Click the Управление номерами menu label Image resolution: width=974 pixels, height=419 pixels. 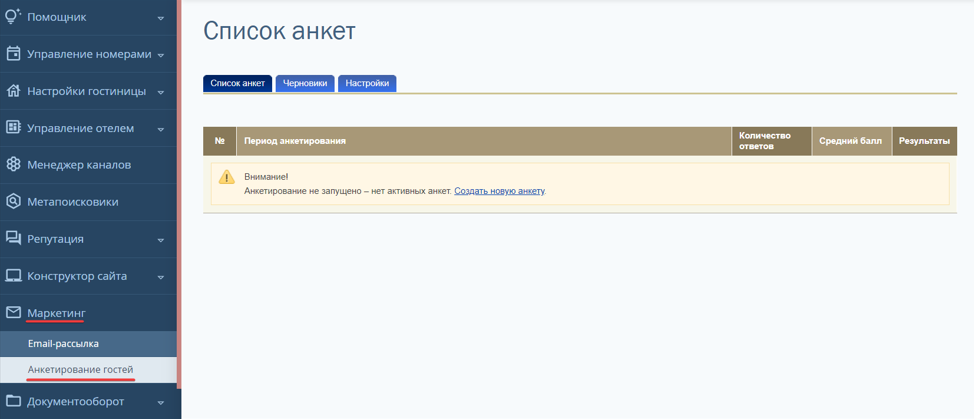coord(89,55)
